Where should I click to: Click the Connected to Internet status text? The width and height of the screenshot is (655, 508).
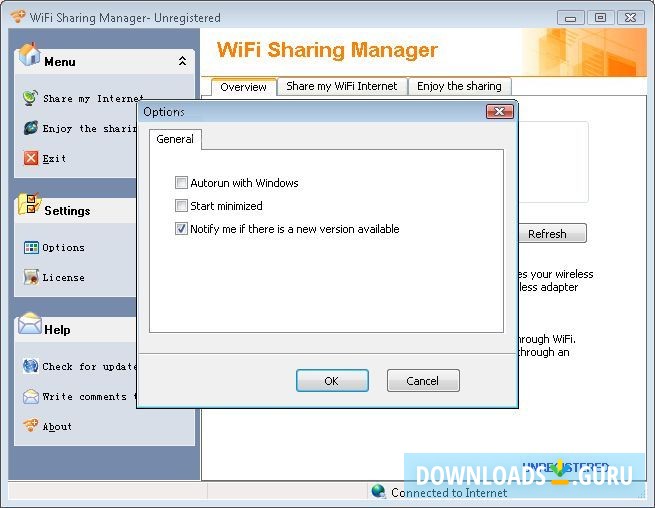point(449,493)
